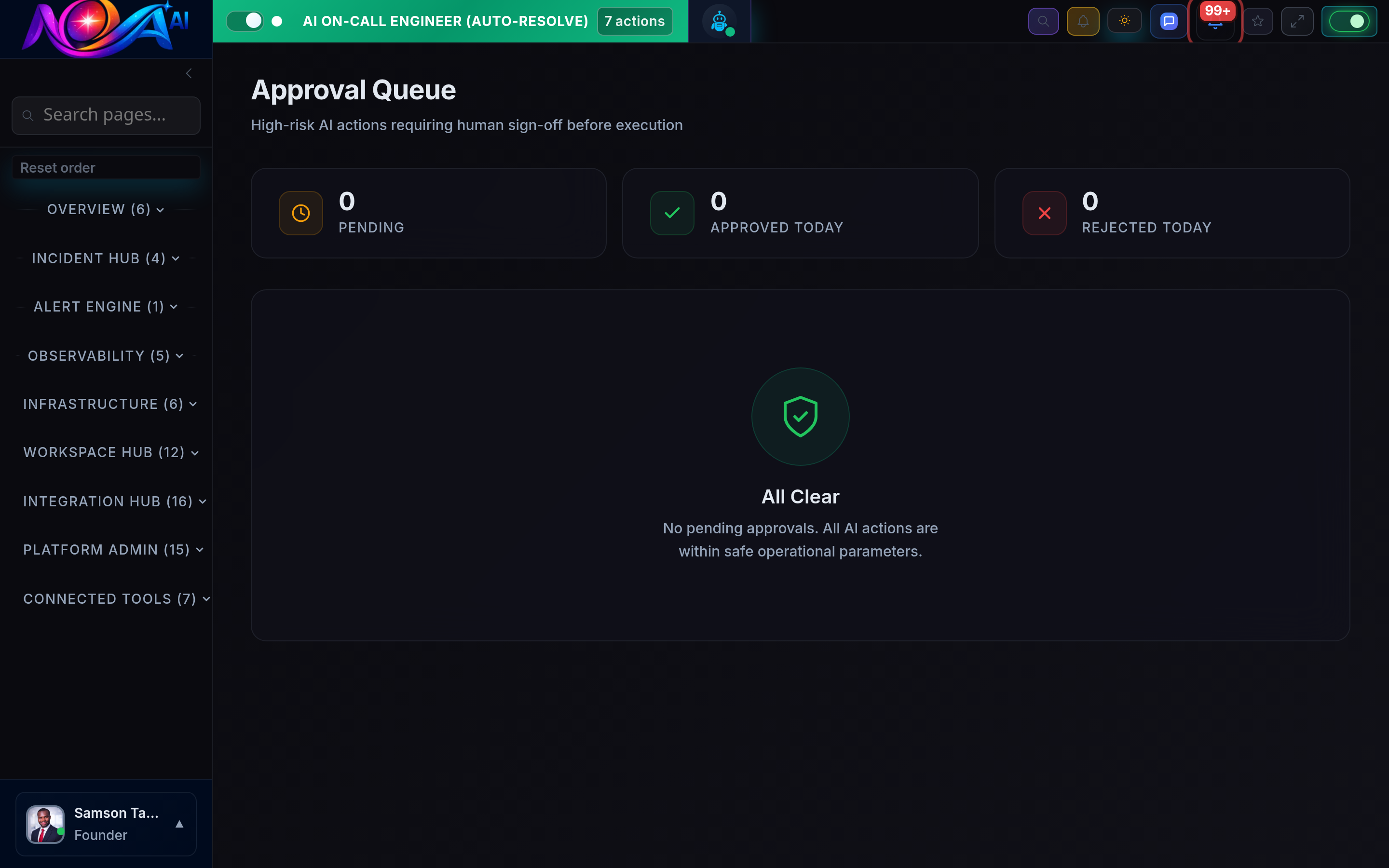This screenshot has height=868, width=1389.
Task: Click inside the Search pages field
Action: point(106,115)
